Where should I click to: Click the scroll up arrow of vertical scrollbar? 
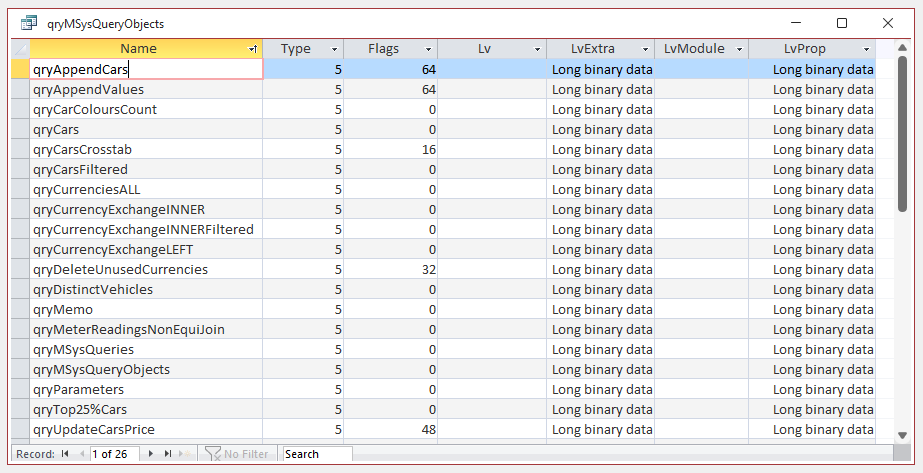(x=902, y=47)
